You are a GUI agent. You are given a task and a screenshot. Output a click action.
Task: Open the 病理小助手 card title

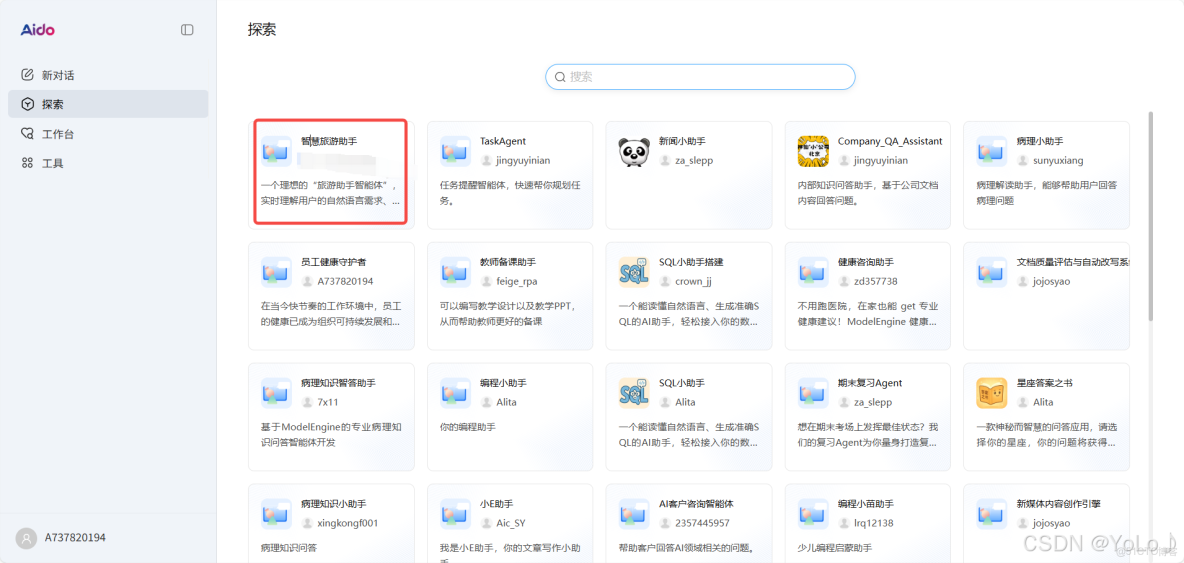coord(1040,141)
